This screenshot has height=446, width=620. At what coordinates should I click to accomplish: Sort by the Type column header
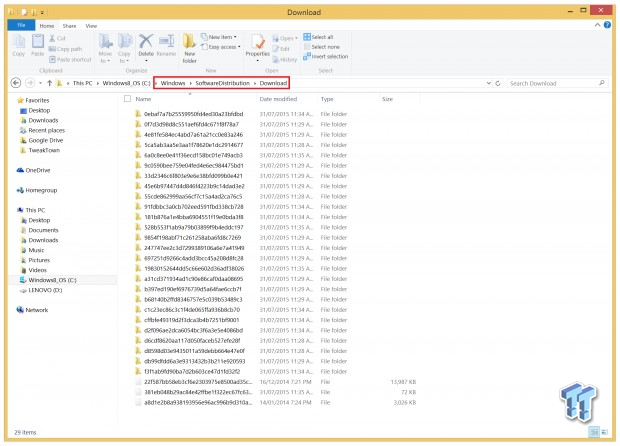[x=327, y=99]
